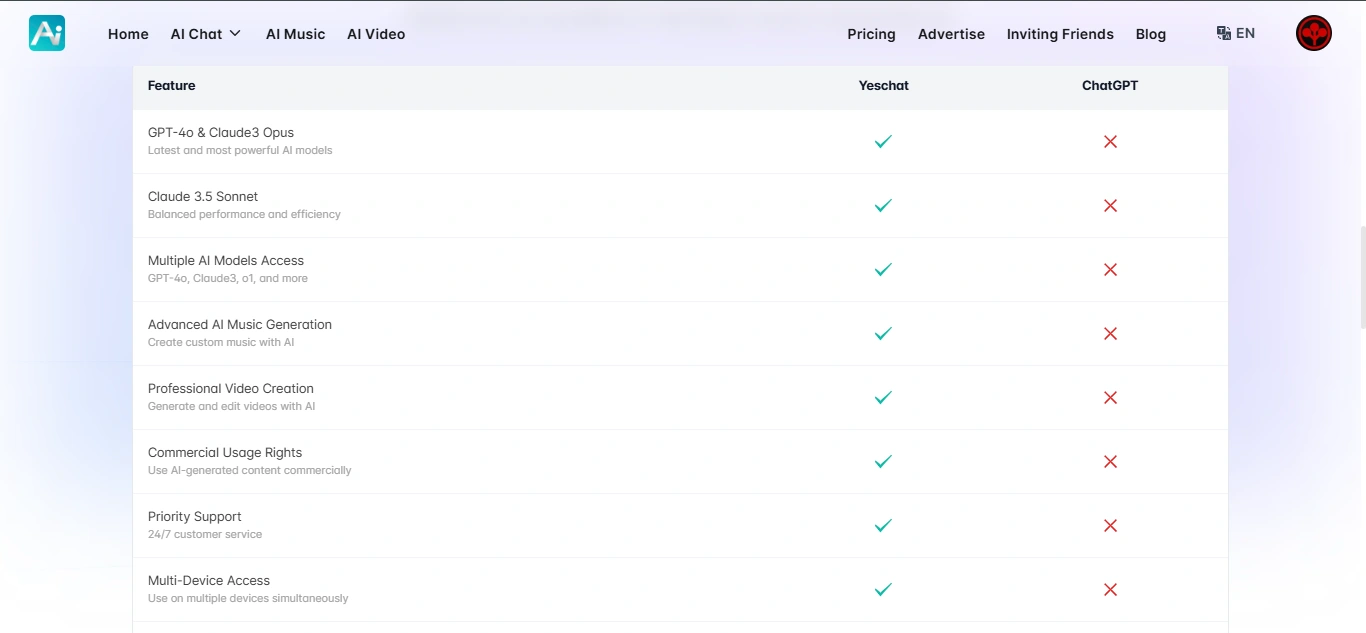The width and height of the screenshot is (1366, 633).
Task: Click Yeschat checkmark for Commercial Usage Rights
Action: (x=883, y=462)
